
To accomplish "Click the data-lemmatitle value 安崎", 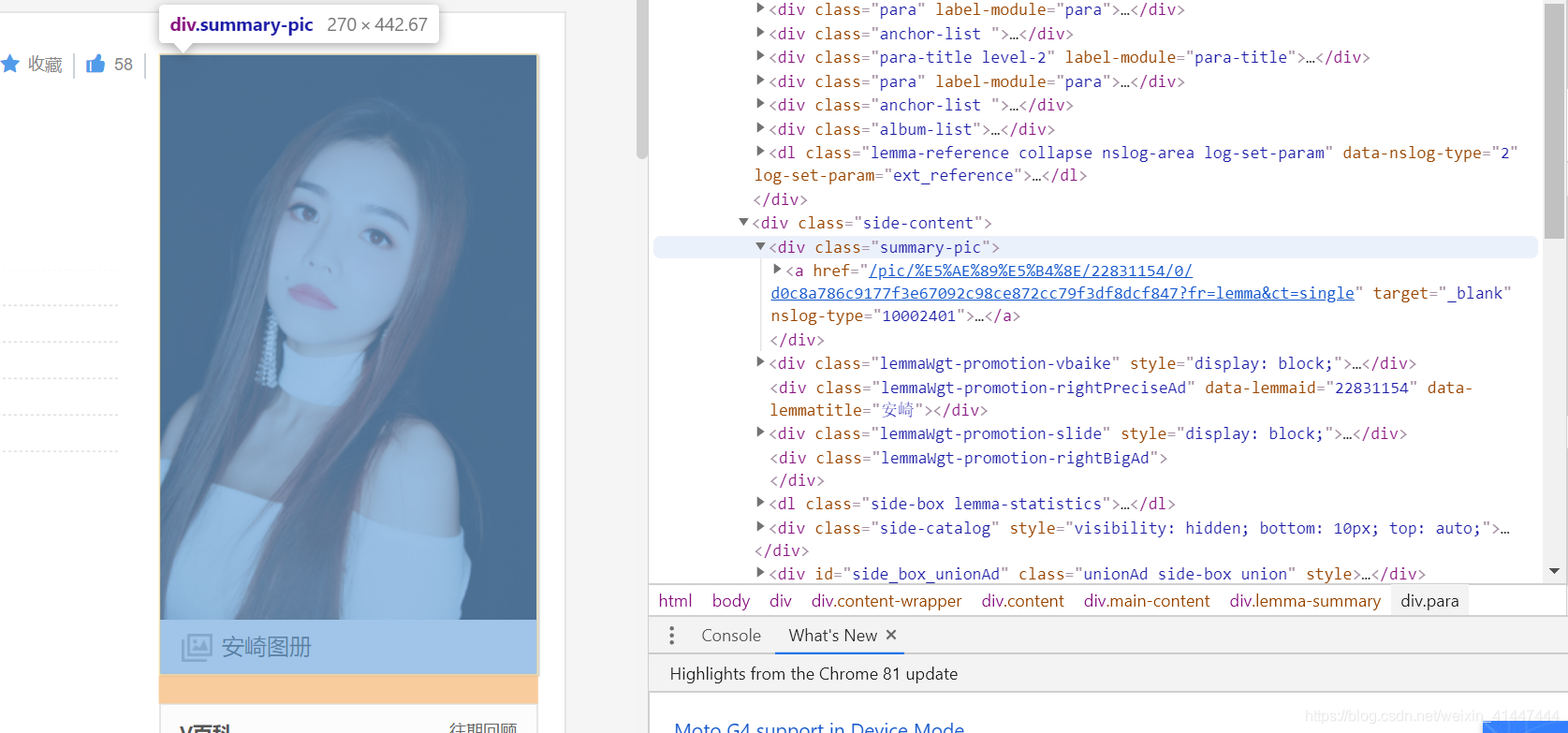I will (898, 410).
